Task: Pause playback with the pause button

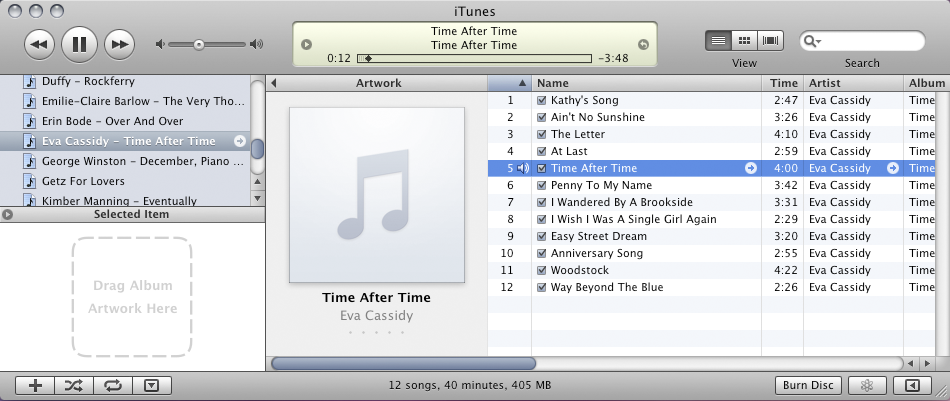Action: [79, 44]
